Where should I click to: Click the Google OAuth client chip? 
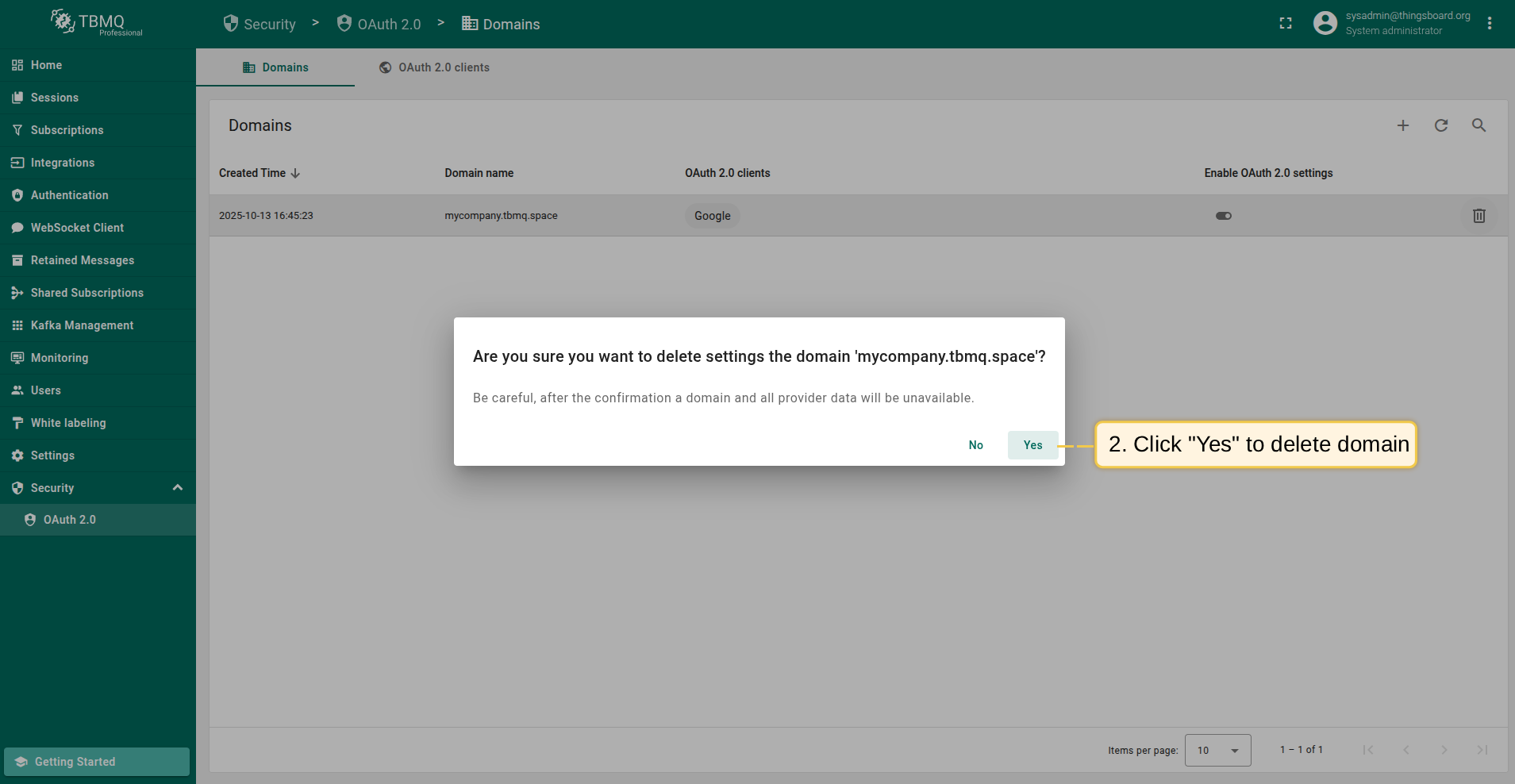coord(712,216)
